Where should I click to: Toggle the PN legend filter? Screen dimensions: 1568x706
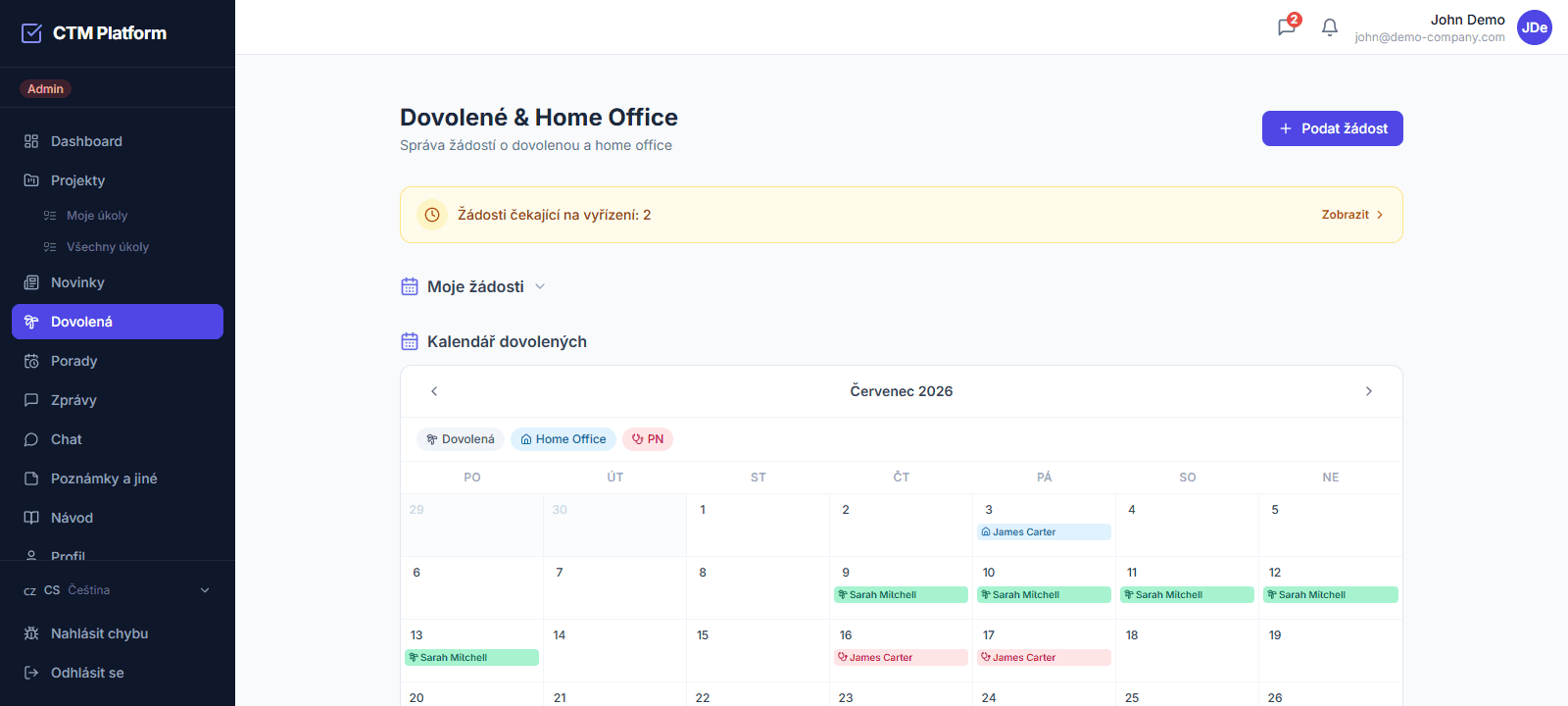pos(648,439)
